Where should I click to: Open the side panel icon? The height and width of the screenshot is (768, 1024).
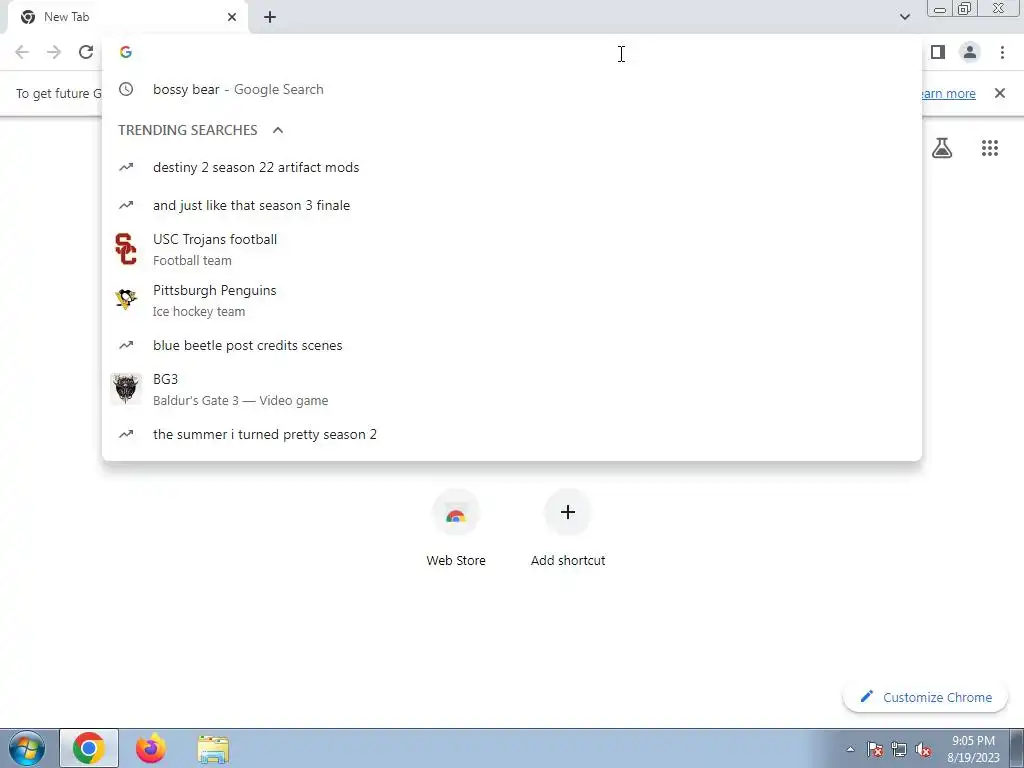point(938,52)
